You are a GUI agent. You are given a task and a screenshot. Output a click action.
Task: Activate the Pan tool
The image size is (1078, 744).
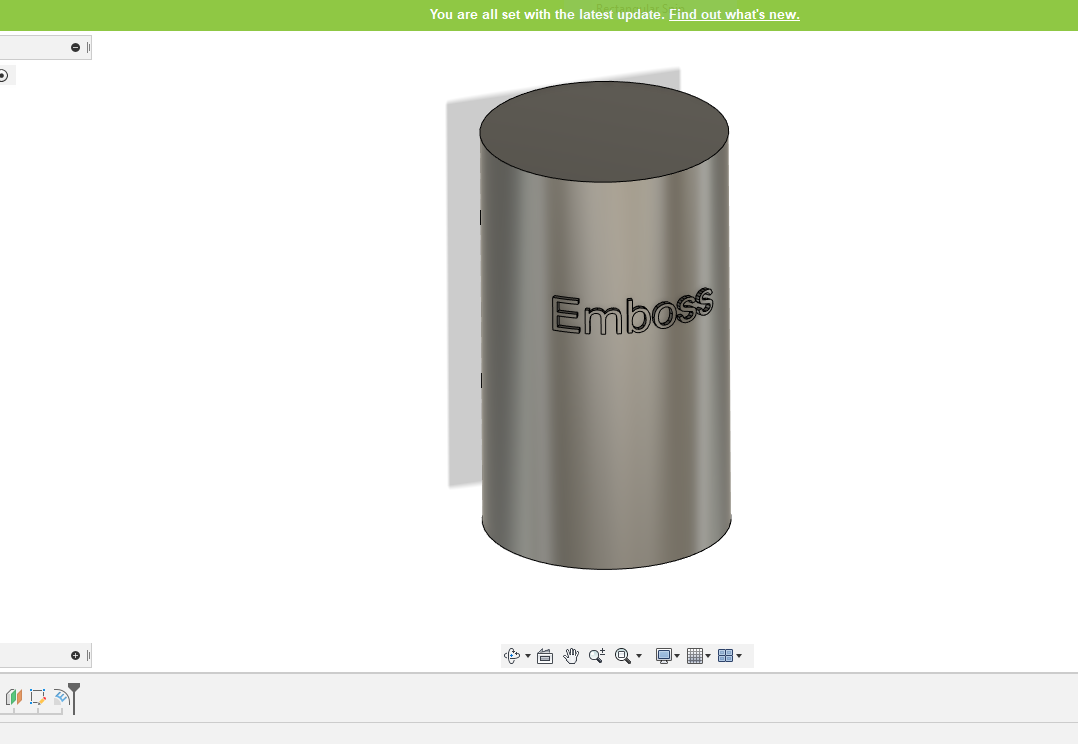tap(570, 655)
